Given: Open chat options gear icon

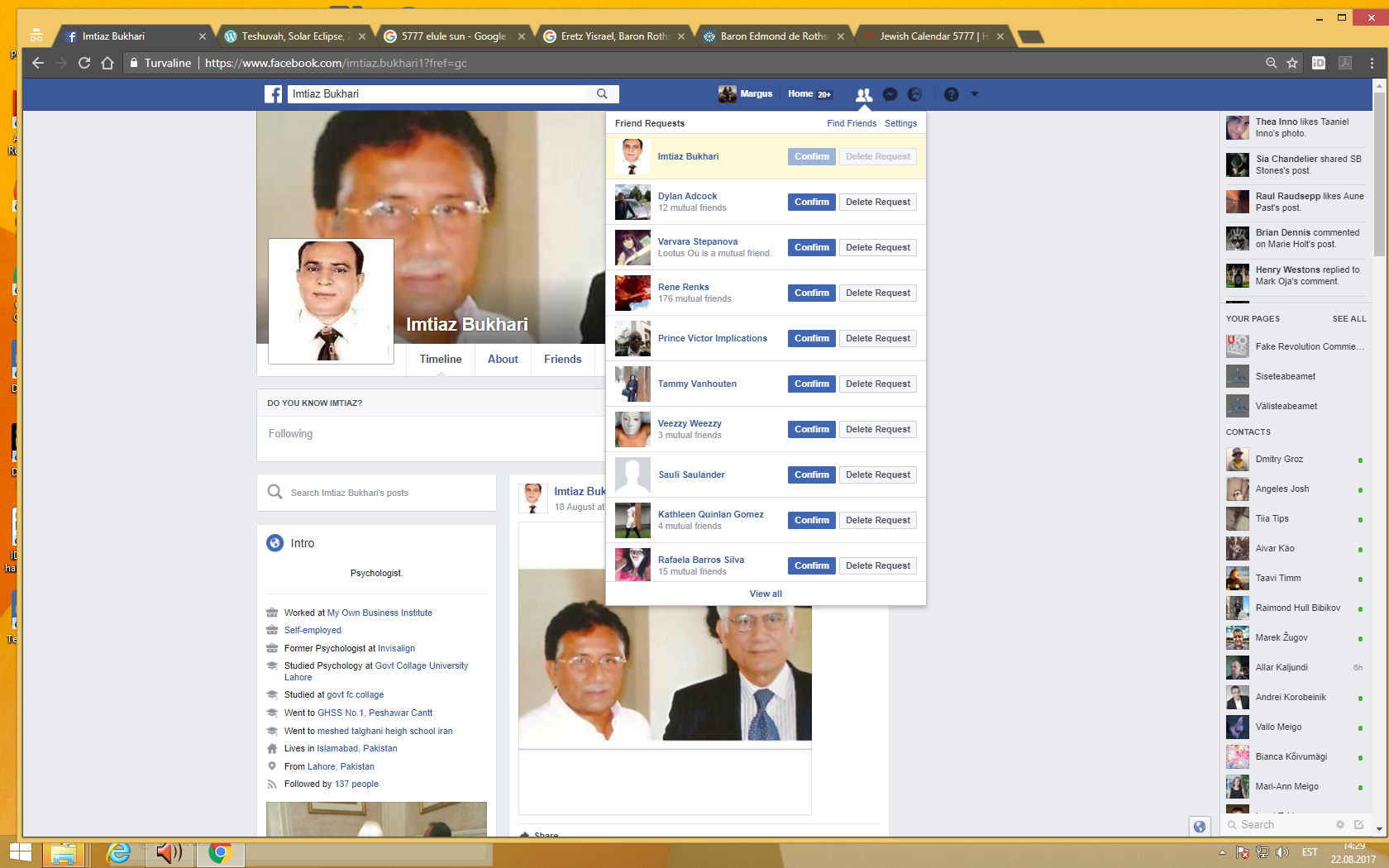Looking at the screenshot, I should click(x=1340, y=824).
